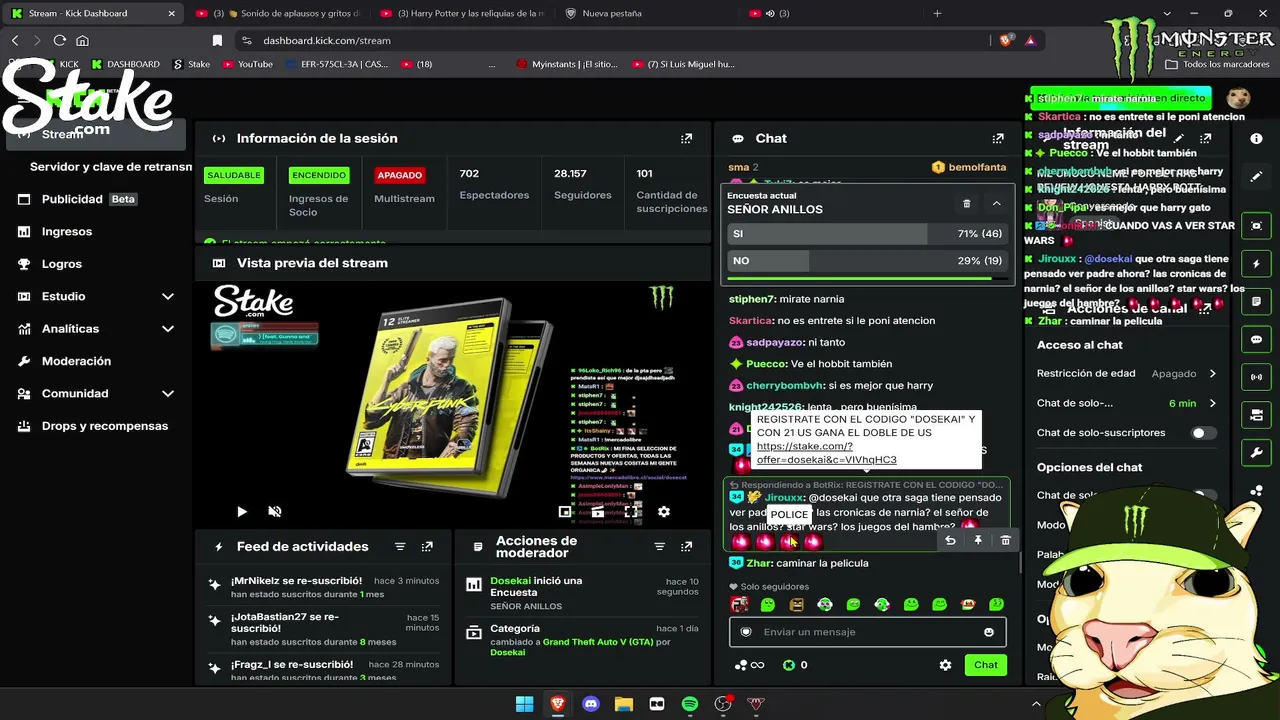This screenshot has width=1280, height=720.
Task: Open the wrench icon in right toolbar
Action: point(1257,453)
